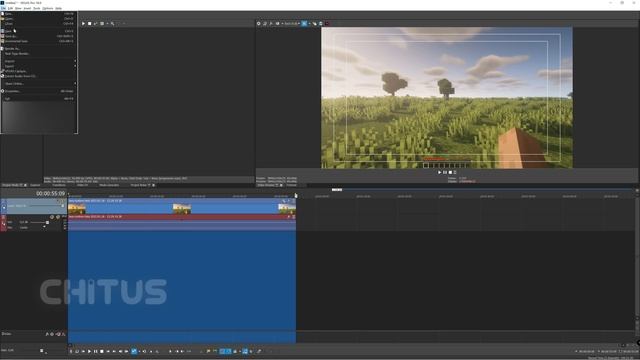The image size is (640, 360).
Task: Open the Best (Full) preview quality dropdown
Action: (291, 24)
